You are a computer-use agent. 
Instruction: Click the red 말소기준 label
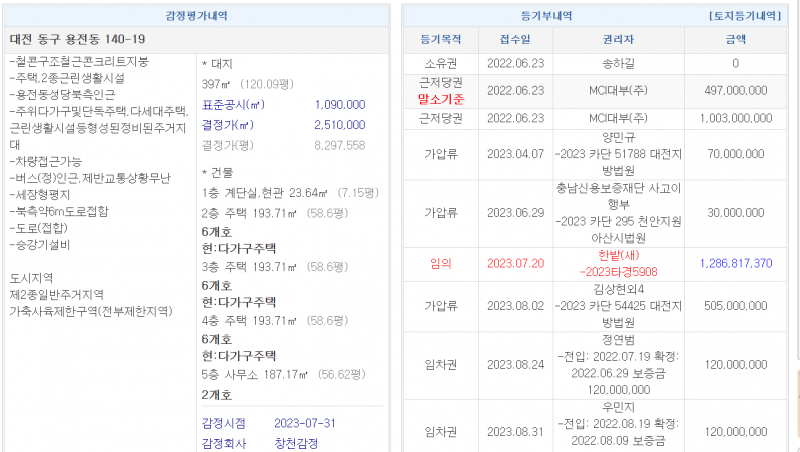tap(441, 99)
